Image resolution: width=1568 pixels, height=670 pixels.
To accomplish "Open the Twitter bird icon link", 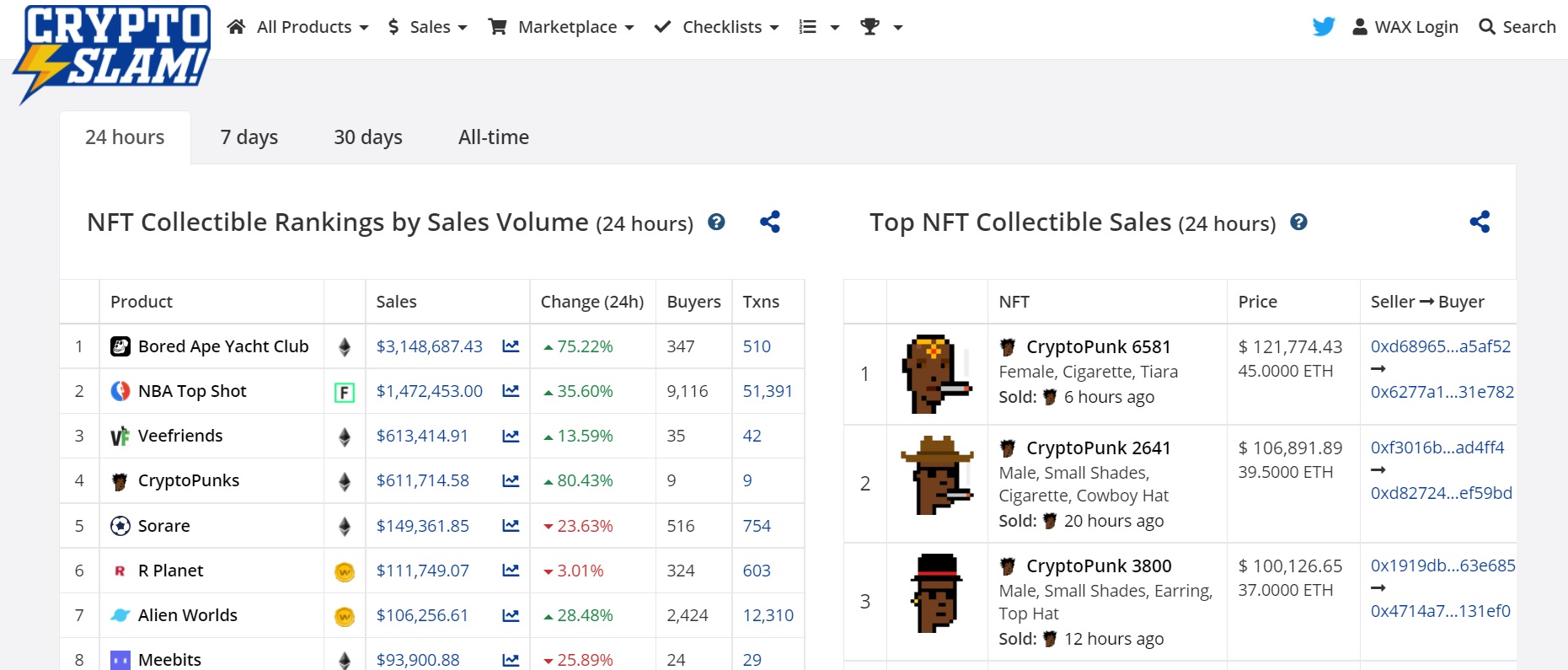I will coord(1324,27).
